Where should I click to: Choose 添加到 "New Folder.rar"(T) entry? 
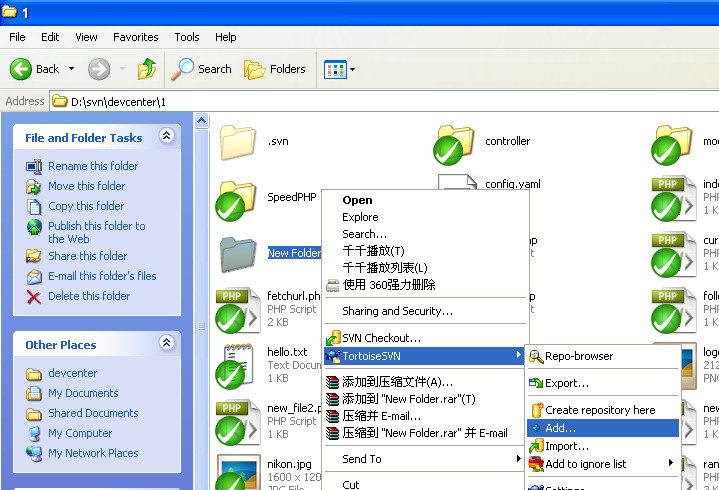(425, 399)
